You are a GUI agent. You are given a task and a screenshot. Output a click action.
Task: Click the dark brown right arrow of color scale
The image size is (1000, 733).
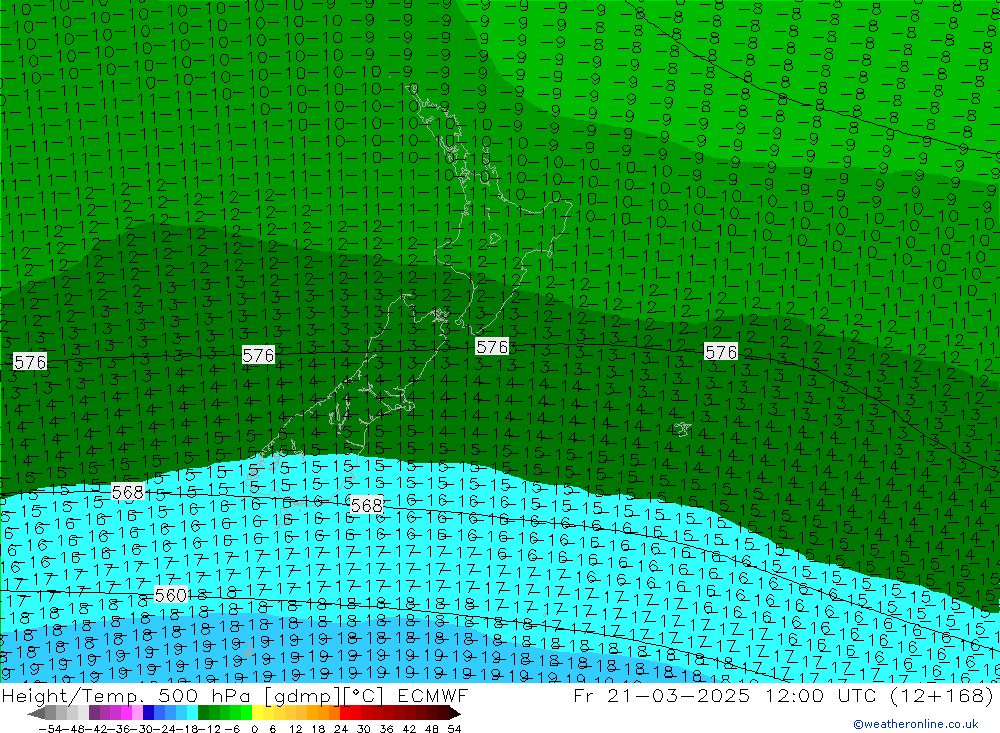[x=454, y=714]
